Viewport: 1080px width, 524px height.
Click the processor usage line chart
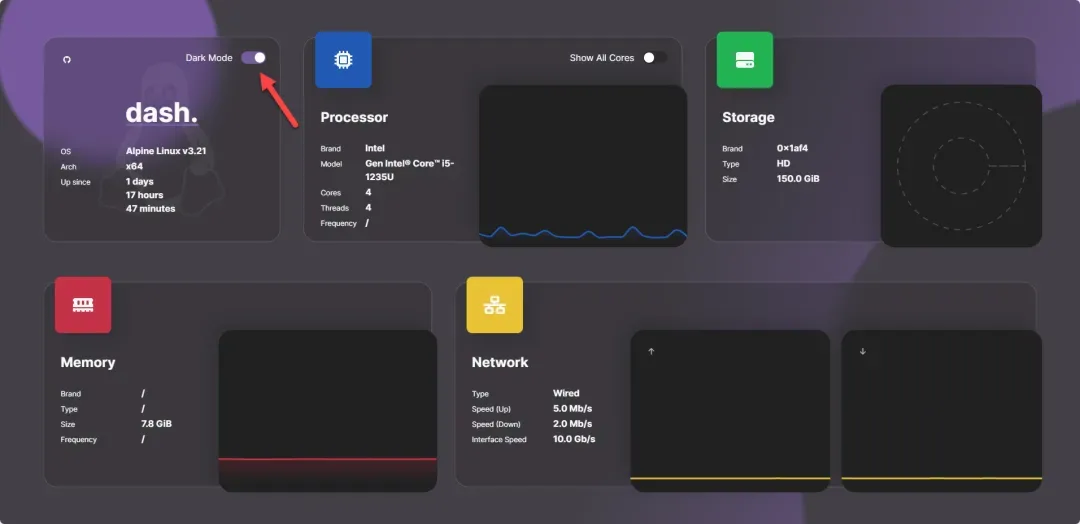tap(583, 166)
